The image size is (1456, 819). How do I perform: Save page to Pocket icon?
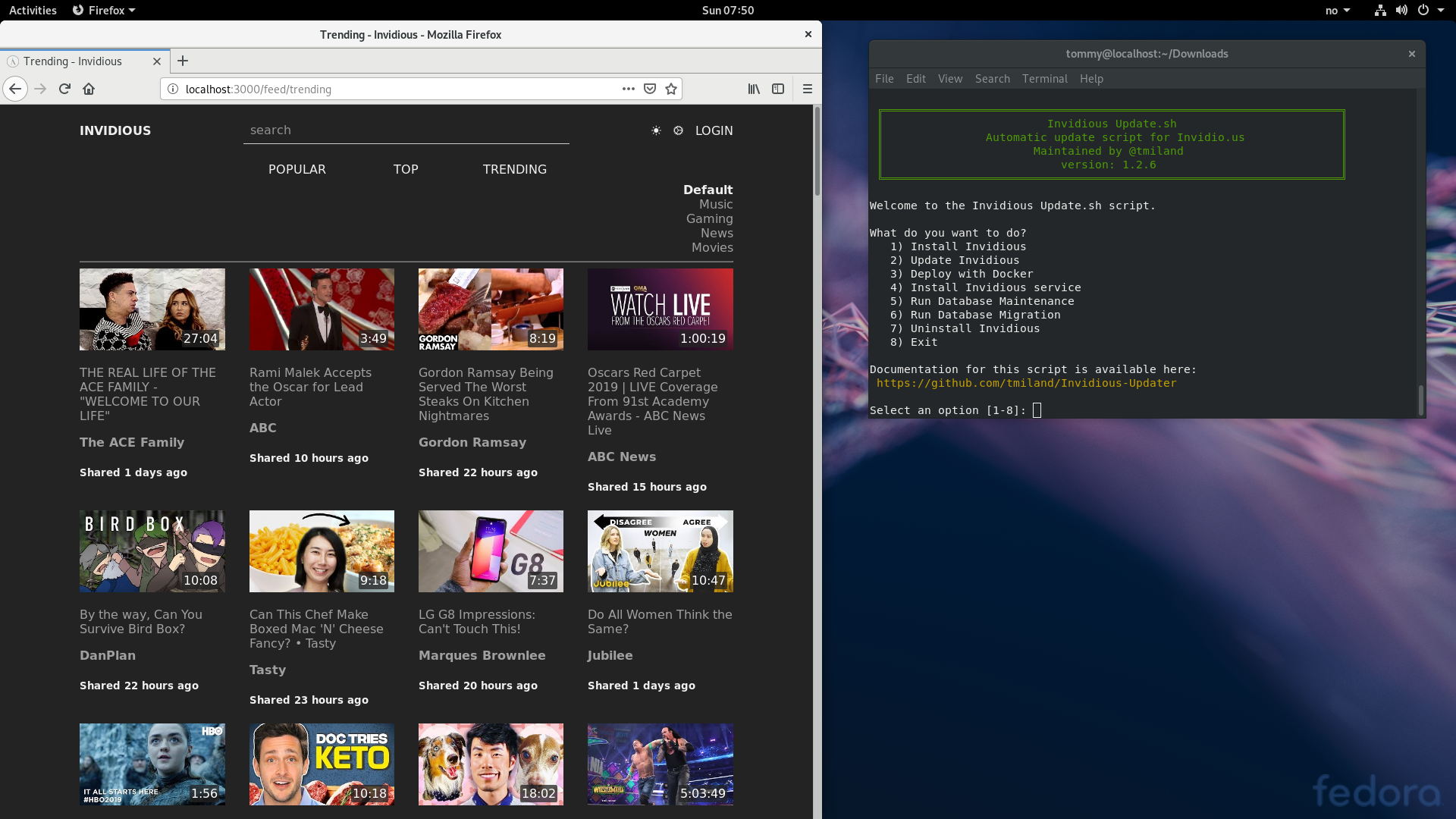click(650, 89)
